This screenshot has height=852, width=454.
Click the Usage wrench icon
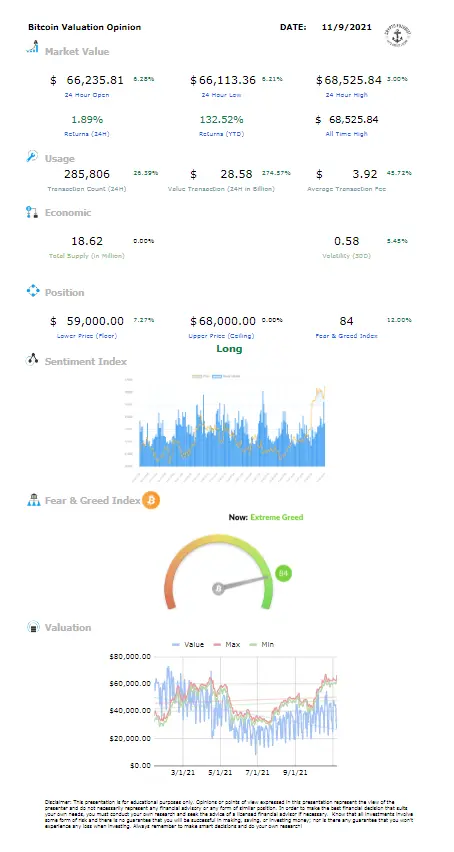pyautogui.click(x=32, y=156)
